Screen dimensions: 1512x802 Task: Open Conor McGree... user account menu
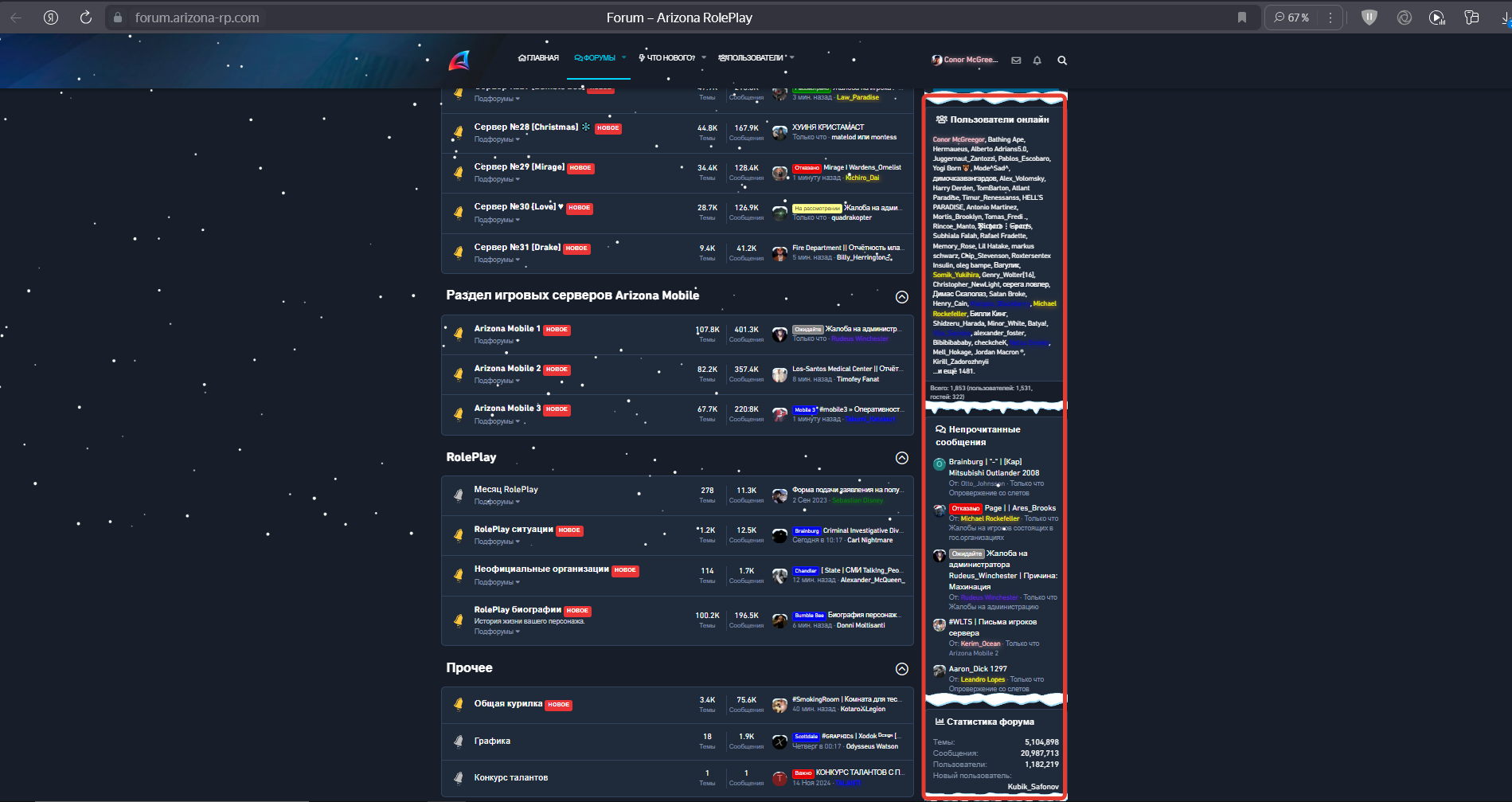(x=964, y=60)
